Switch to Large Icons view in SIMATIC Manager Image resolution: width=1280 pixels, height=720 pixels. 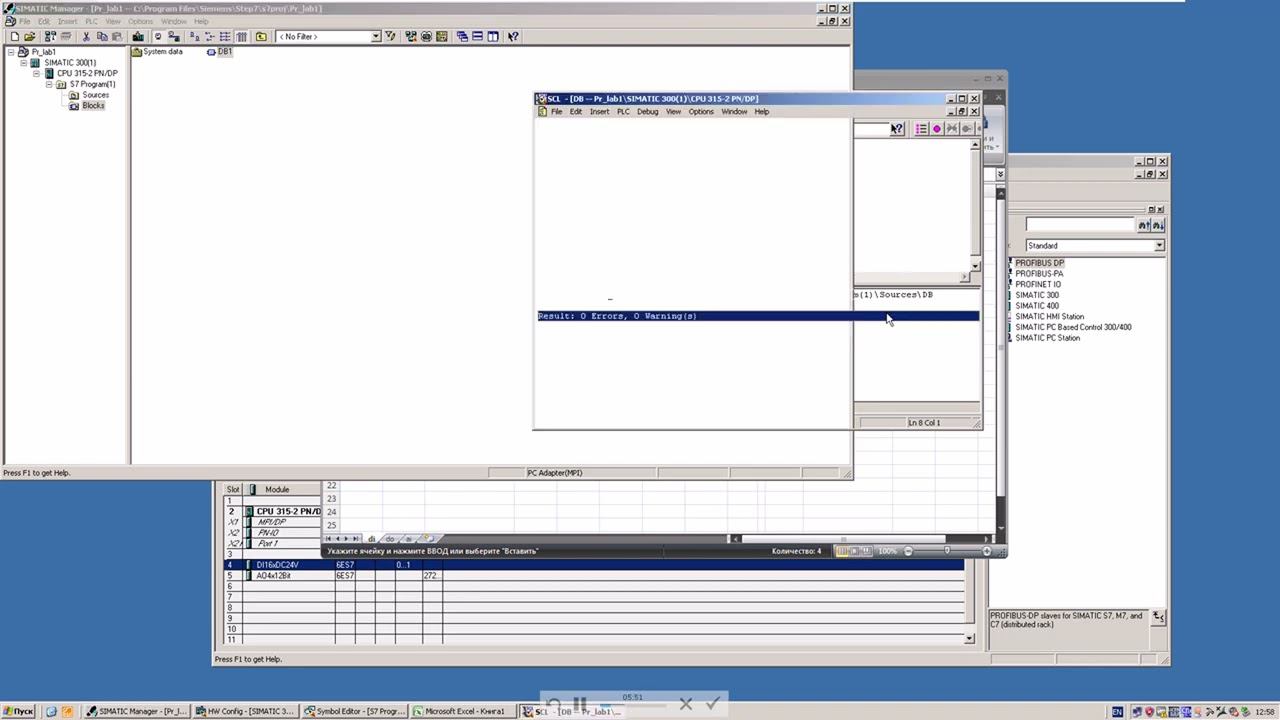193,36
